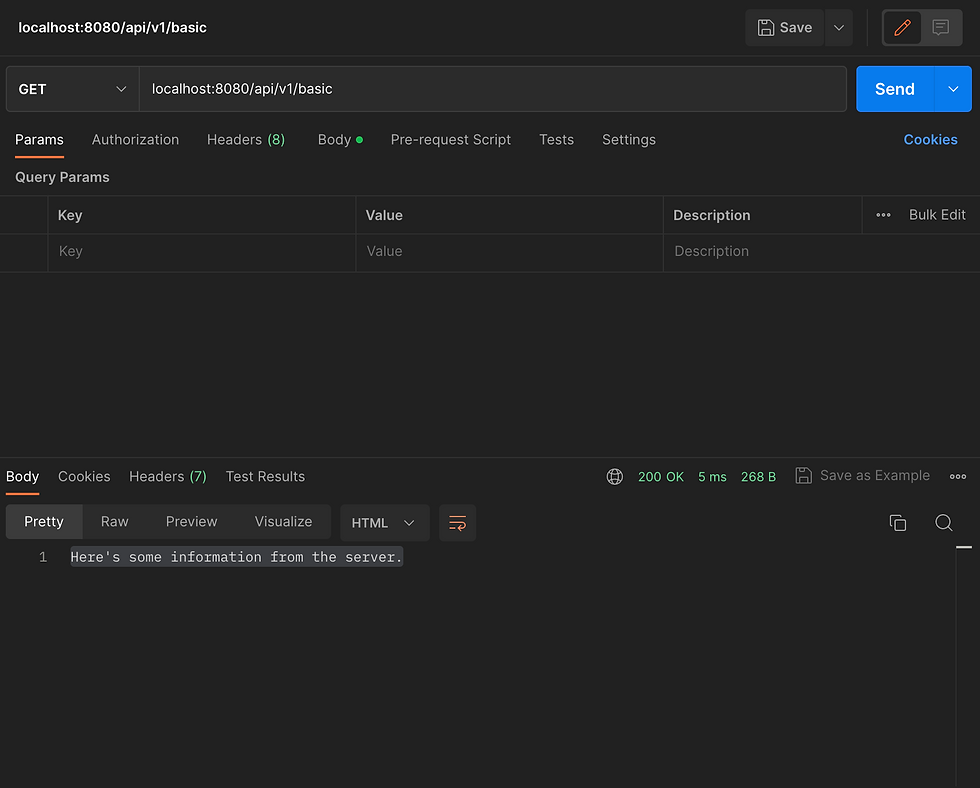This screenshot has height=788, width=980.
Task: Expand the Send options arrow
Action: point(953,89)
